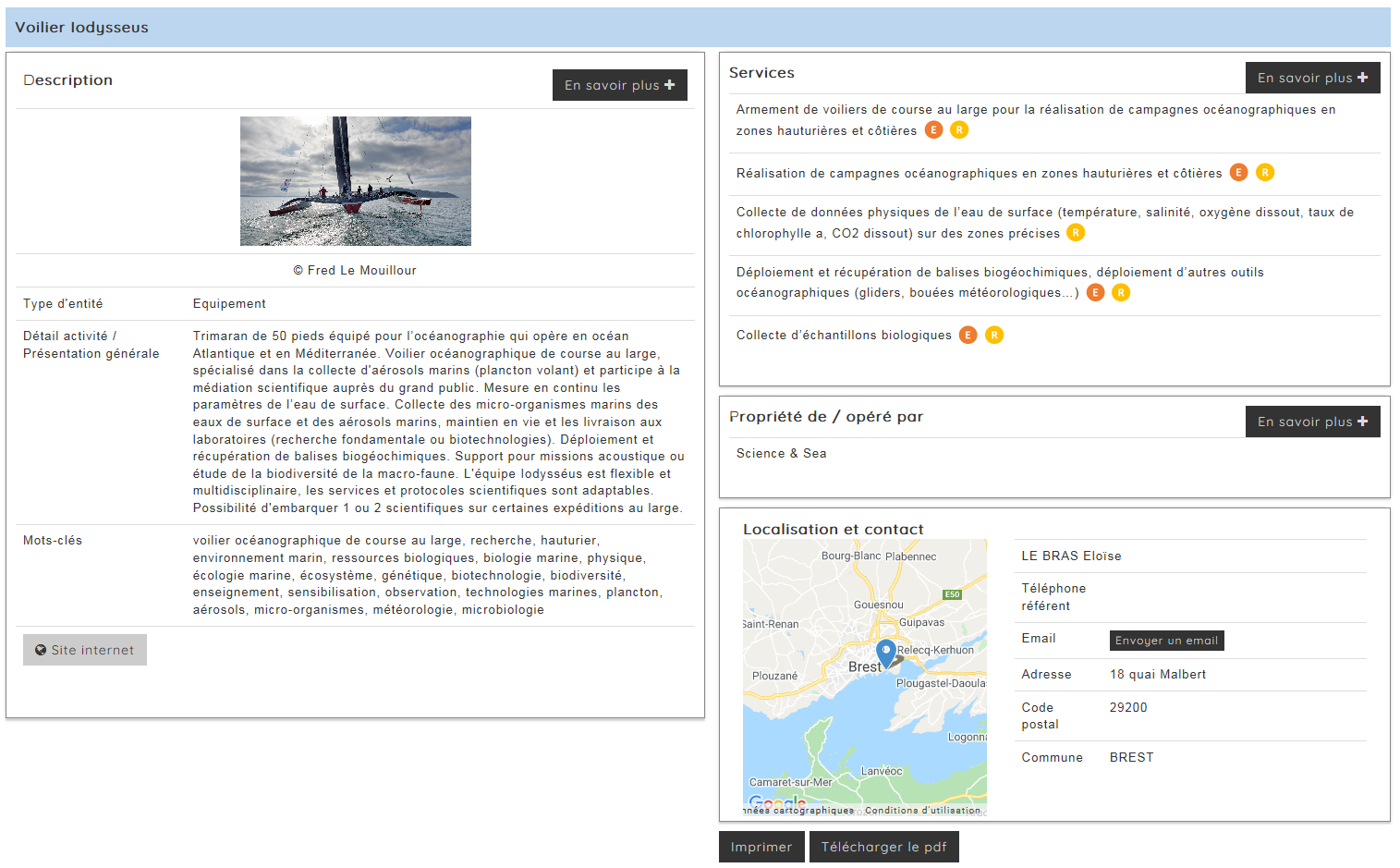Image resolution: width=1400 pixels, height=868 pixels.
Task: Click "Camaret-sur-Mer" on the map
Action: pyautogui.click(x=791, y=782)
